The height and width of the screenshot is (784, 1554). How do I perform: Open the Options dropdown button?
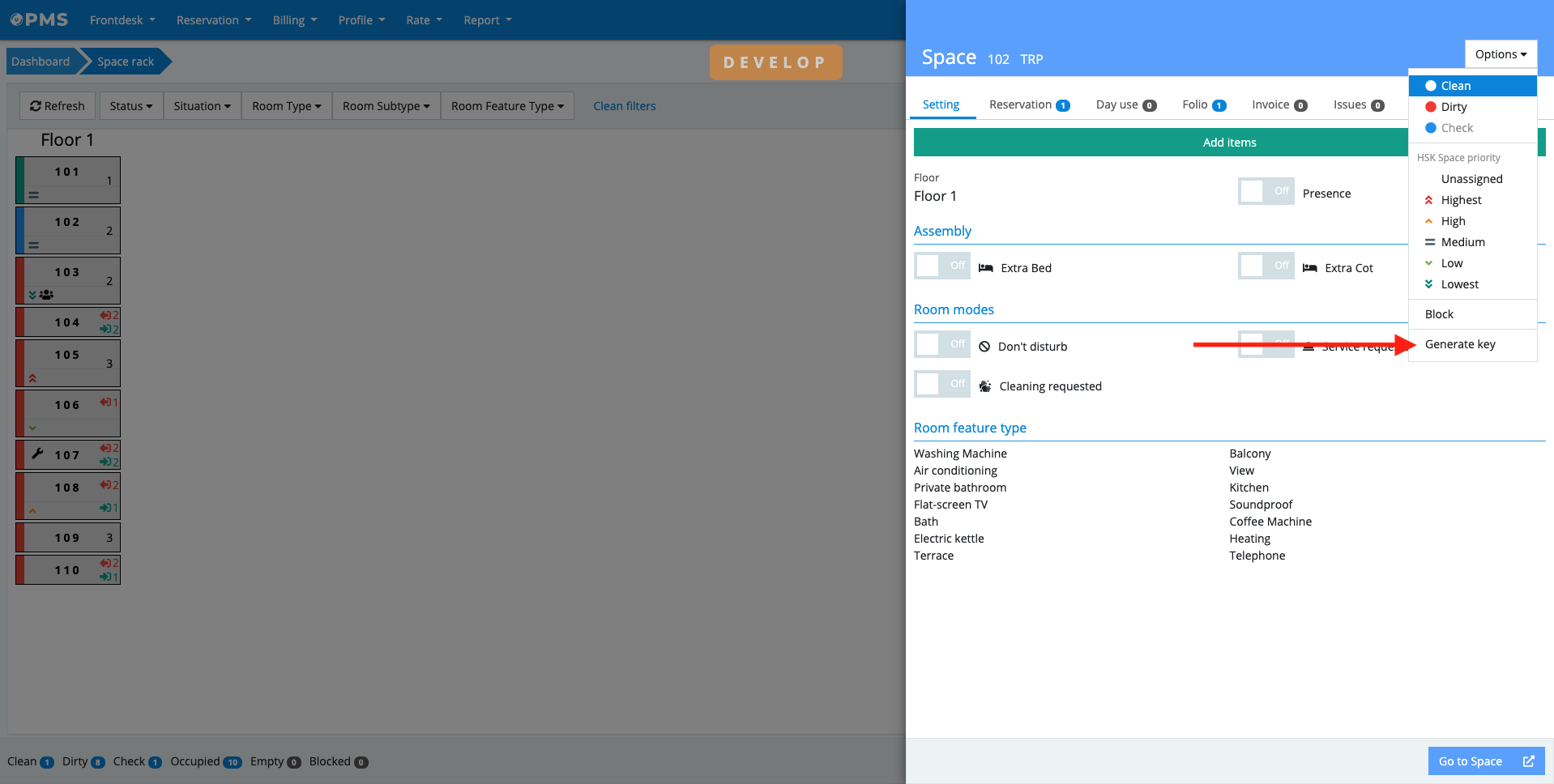point(1500,54)
